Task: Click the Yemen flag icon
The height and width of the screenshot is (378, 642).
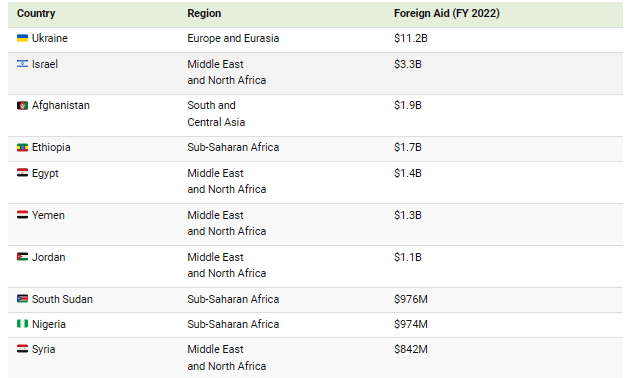Action: point(22,215)
